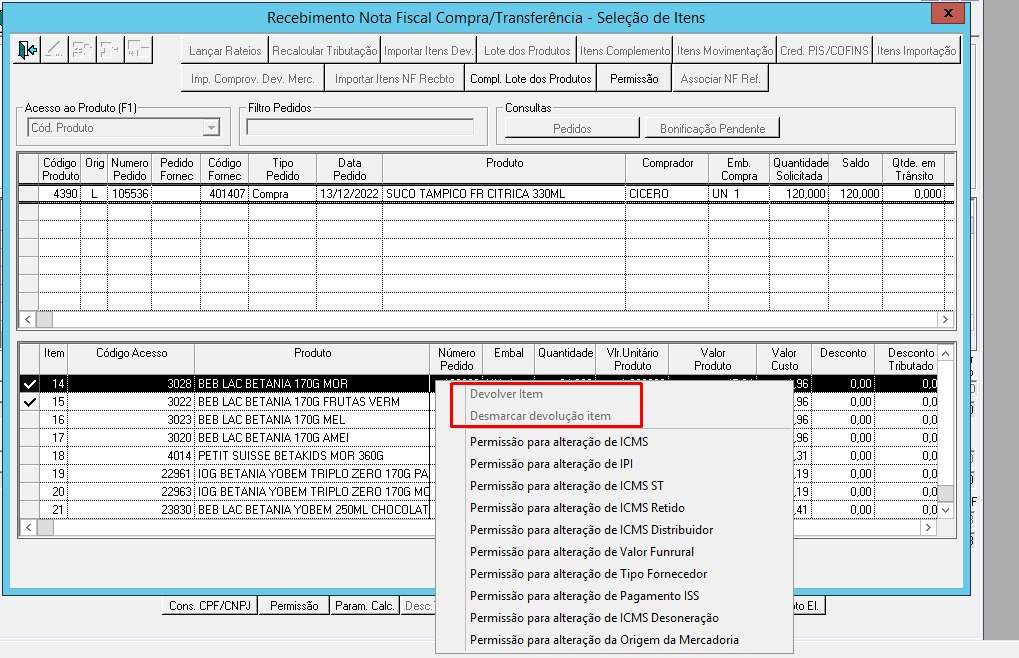Select the SUCO TAMPICO FR CITRICA 330ML row
This screenshot has width=1019, height=658.
(x=486, y=194)
